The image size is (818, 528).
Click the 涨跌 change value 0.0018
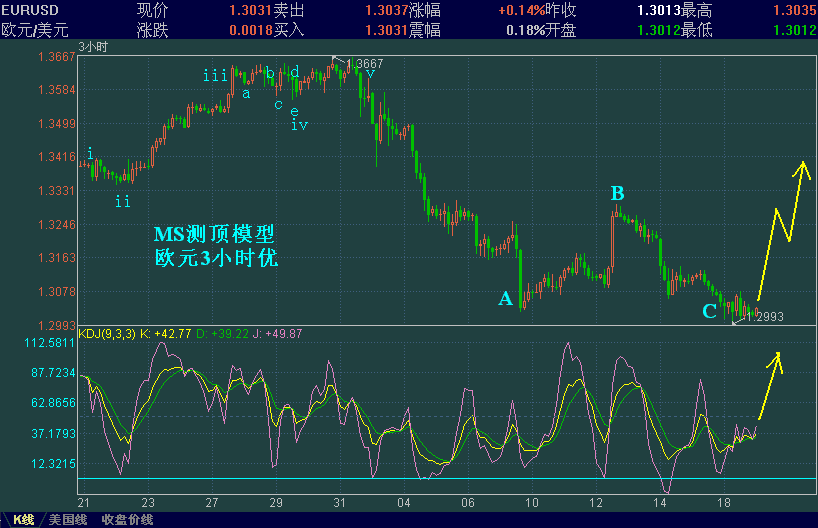[251, 30]
